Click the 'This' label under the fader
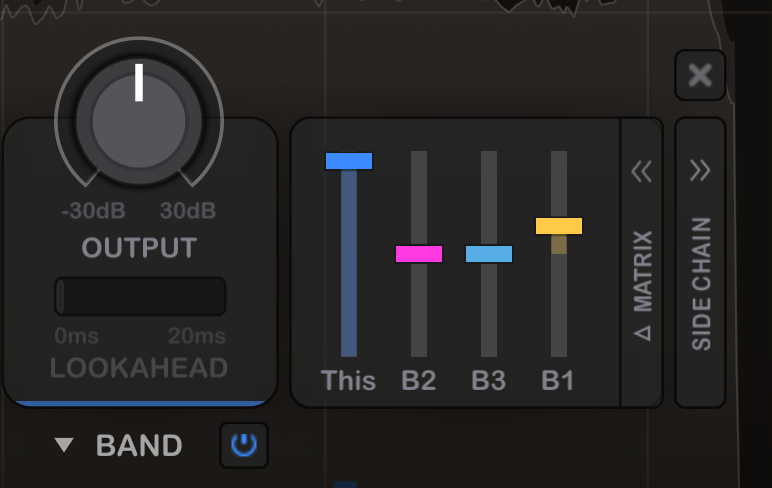Image resolution: width=772 pixels, height=488 pixels. coord(349,380)
